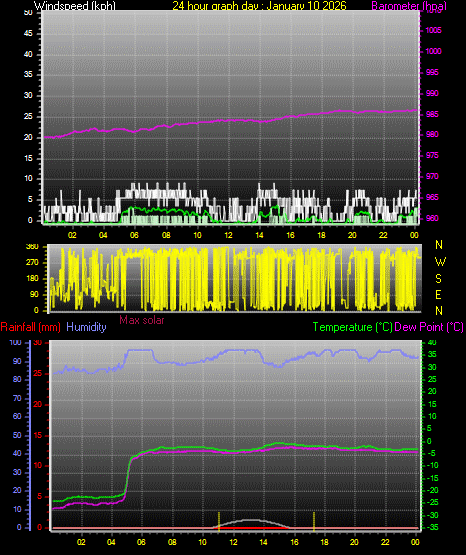The width and height of the screenshot is (466, 555).
Task: Click the magenta "Dew Point (°C)" legend label
Action: pos(429,327)
